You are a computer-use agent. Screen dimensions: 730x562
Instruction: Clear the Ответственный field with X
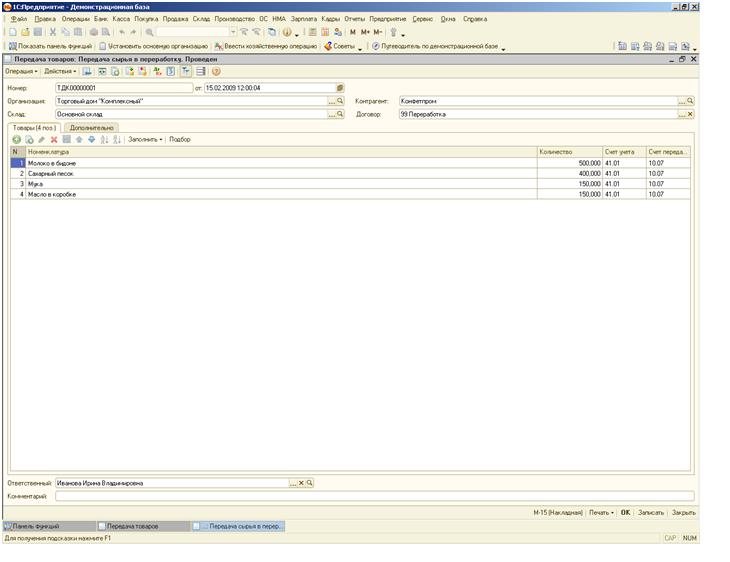tap(301, 483)
